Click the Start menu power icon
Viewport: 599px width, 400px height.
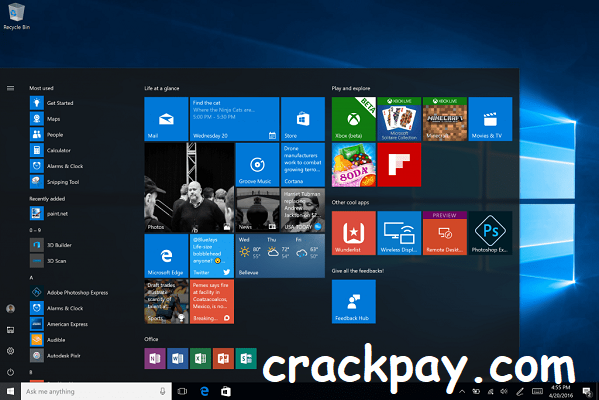[x=10, y=372]
